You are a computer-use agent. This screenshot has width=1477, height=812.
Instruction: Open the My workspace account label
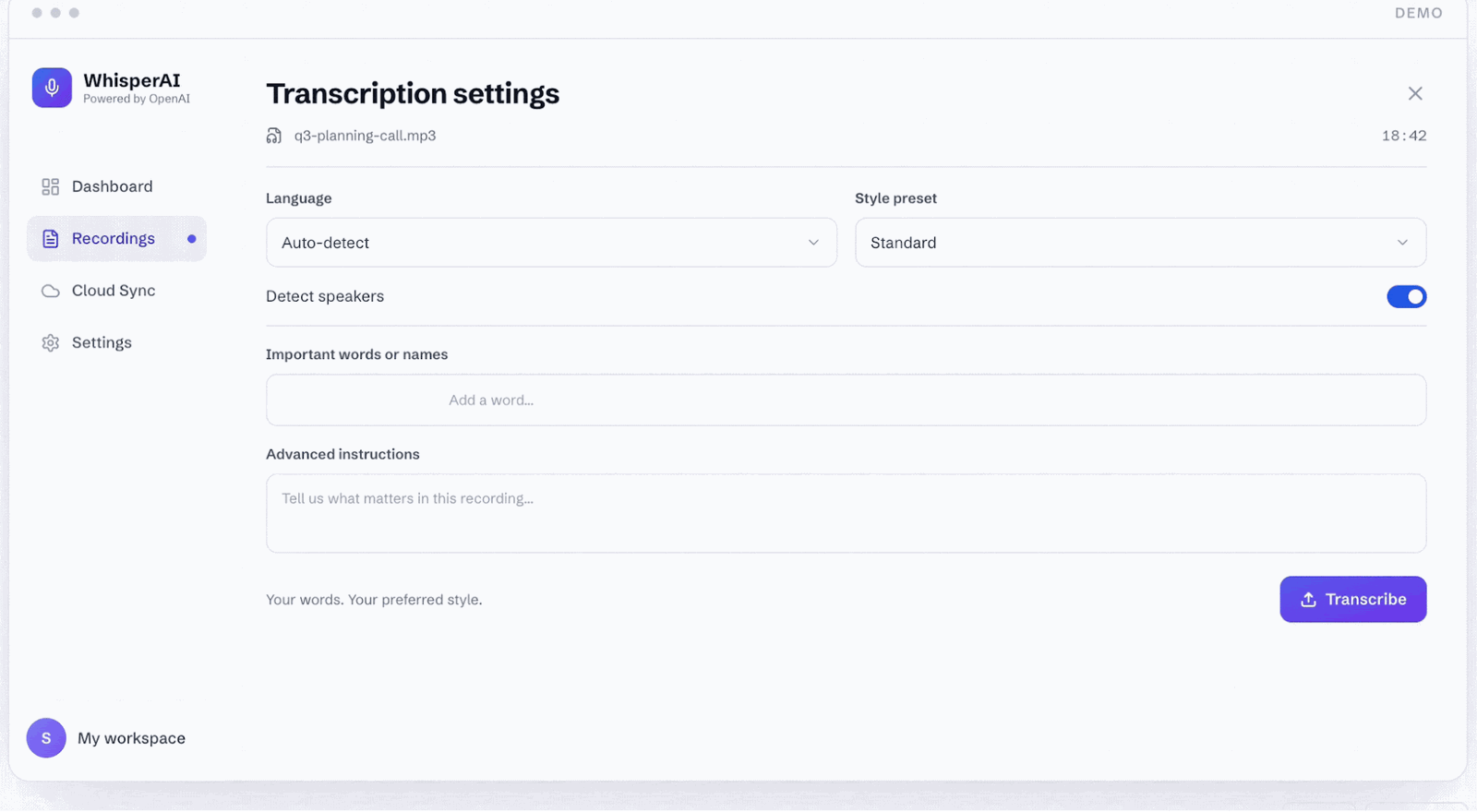point(131,738)
